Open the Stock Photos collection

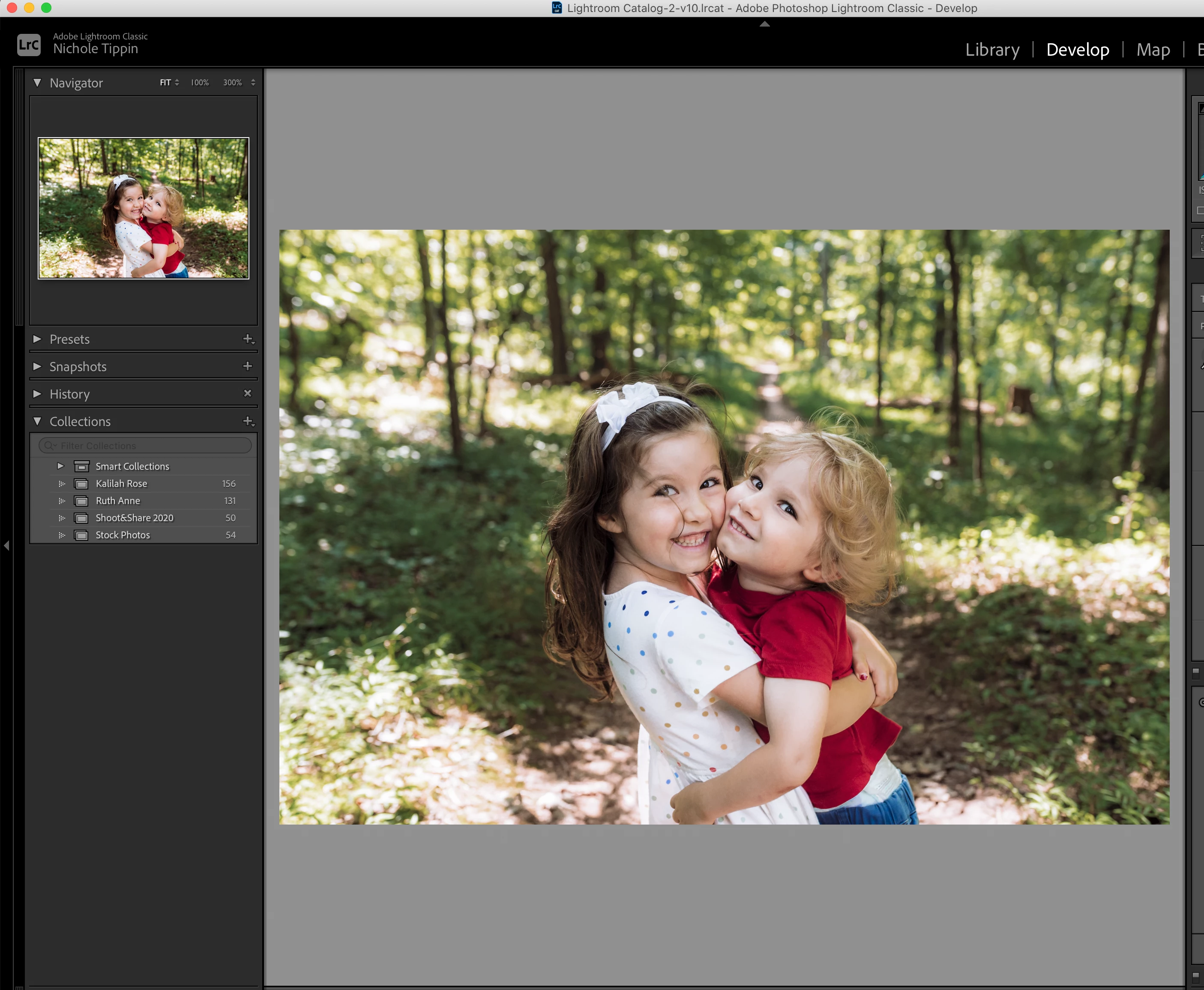(123, 535)
